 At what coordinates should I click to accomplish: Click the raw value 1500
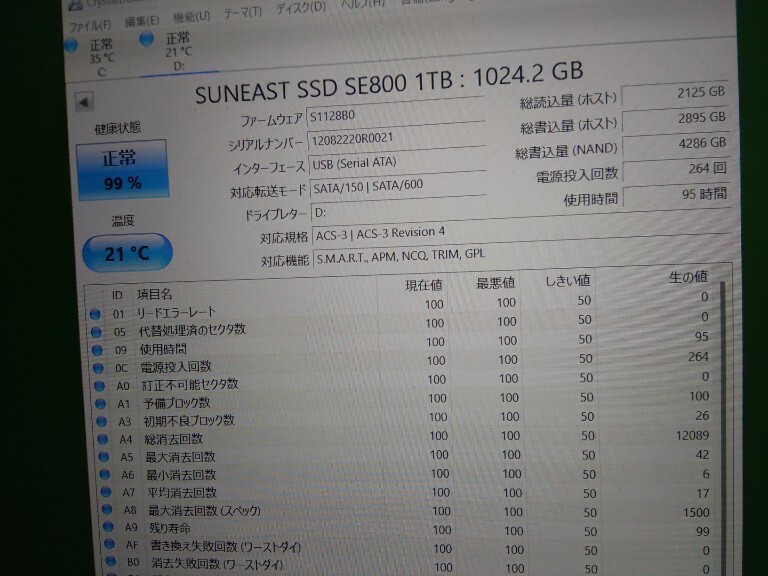[x=696, y=512]
